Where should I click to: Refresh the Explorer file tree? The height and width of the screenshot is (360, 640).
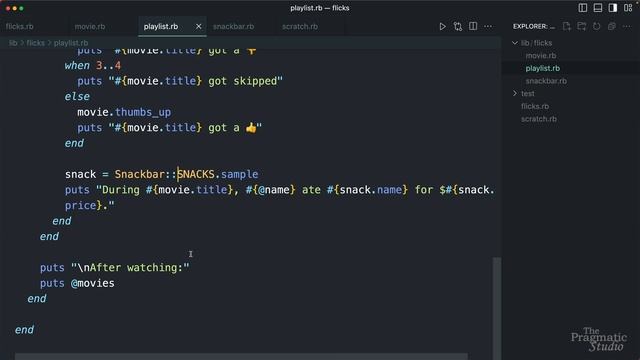click(x=597, y=27)
